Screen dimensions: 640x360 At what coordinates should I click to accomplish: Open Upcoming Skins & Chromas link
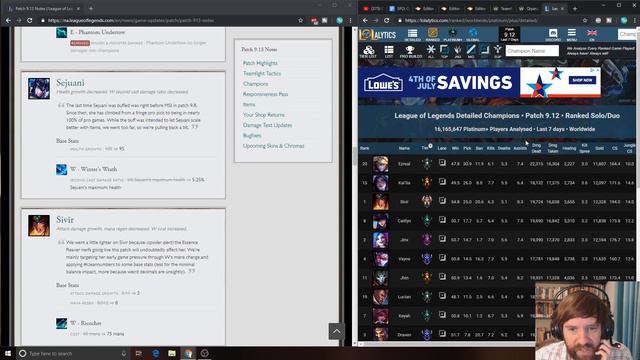point(273,146)
